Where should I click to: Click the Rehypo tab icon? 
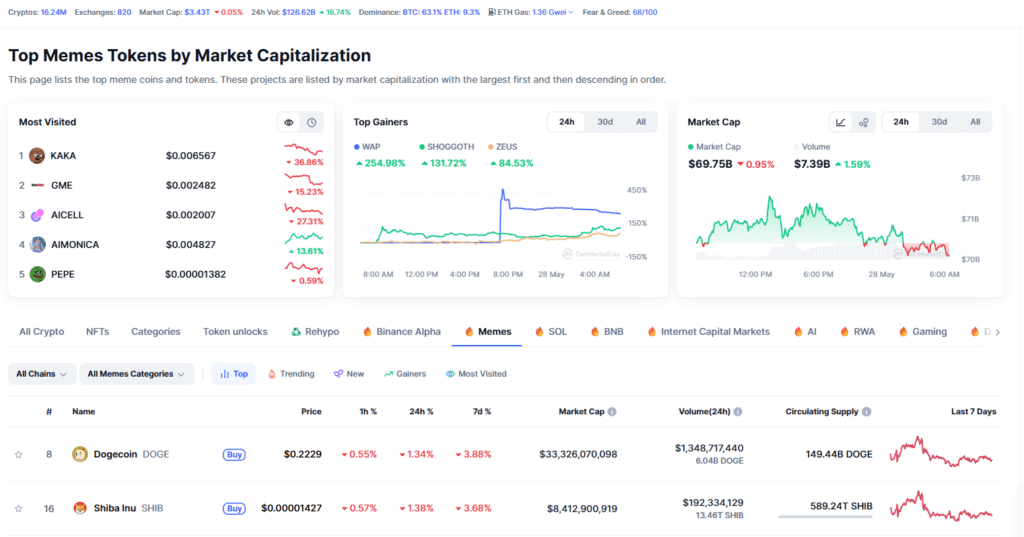pyautogui.click(x=296, y=332)
